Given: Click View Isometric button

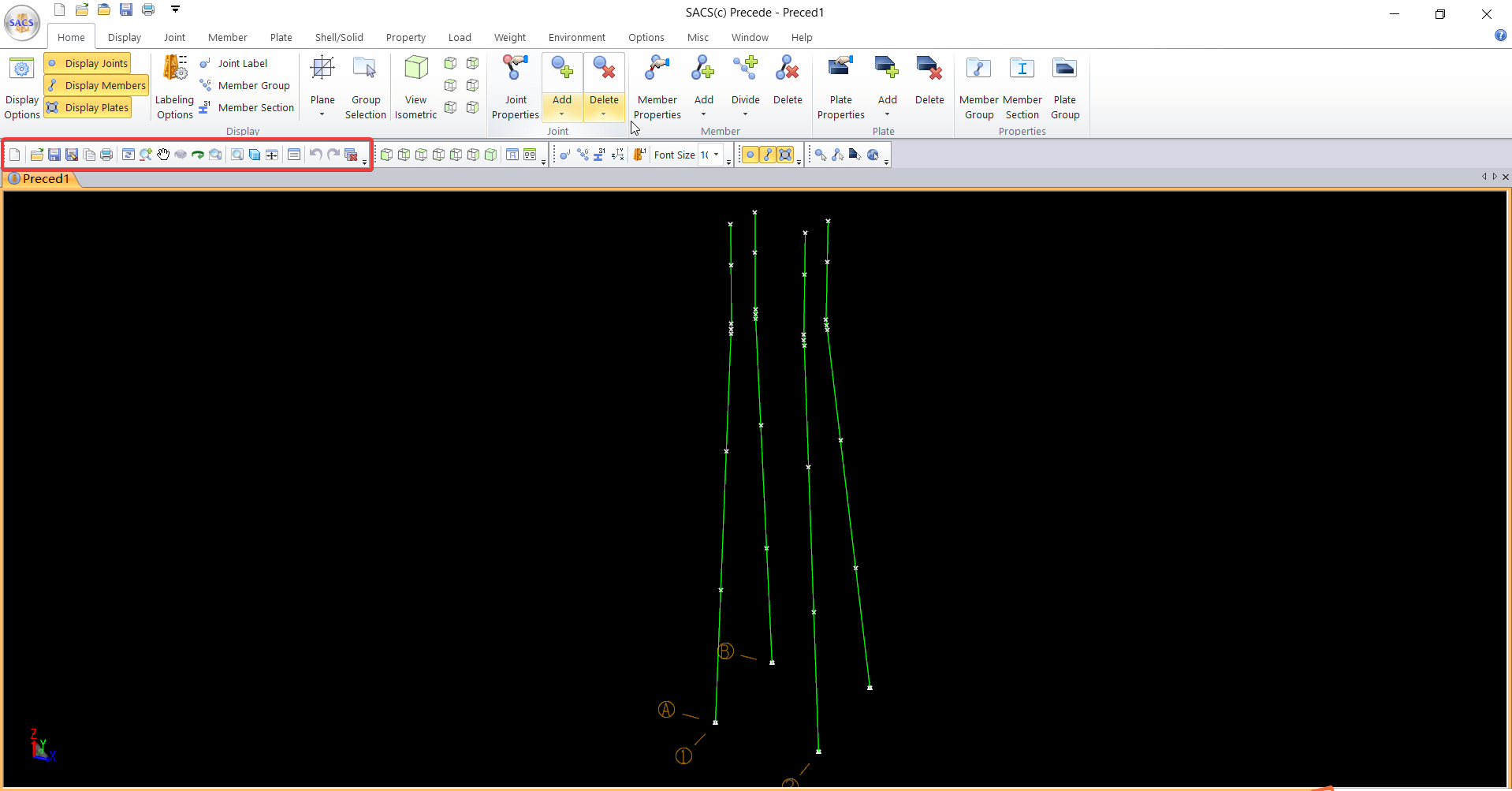Looking at the screenshot, I should tap(415, 87).
